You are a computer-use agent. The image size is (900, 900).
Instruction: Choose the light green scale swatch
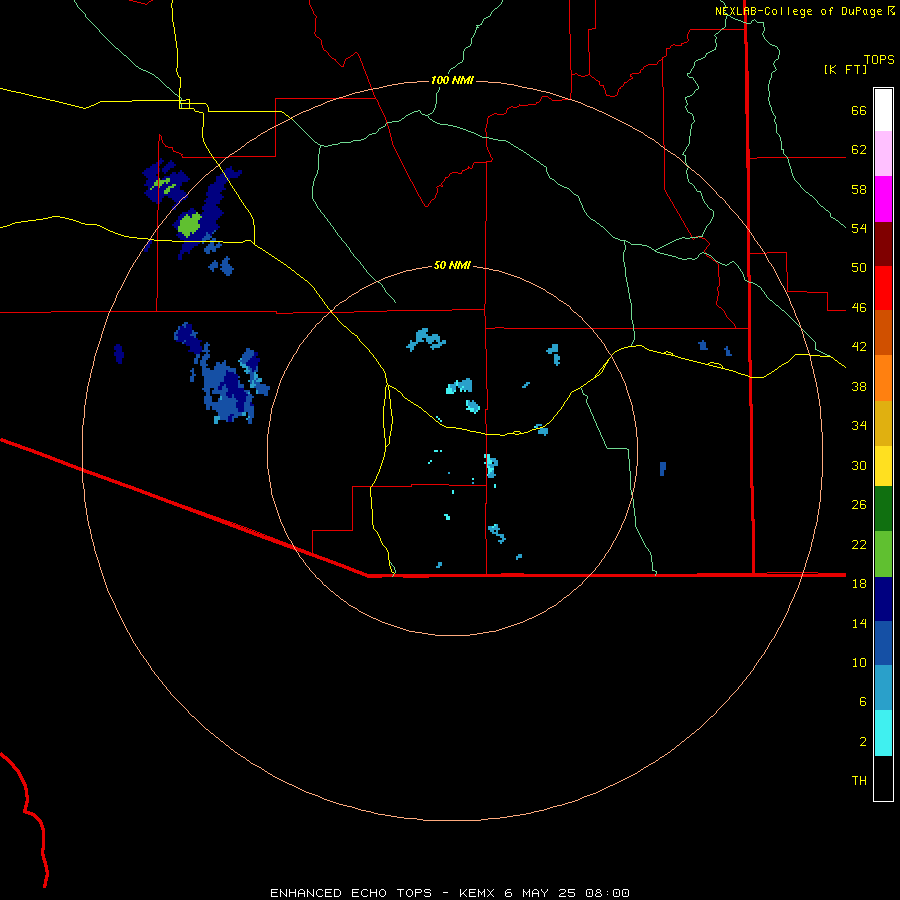[x=883, y=554]
